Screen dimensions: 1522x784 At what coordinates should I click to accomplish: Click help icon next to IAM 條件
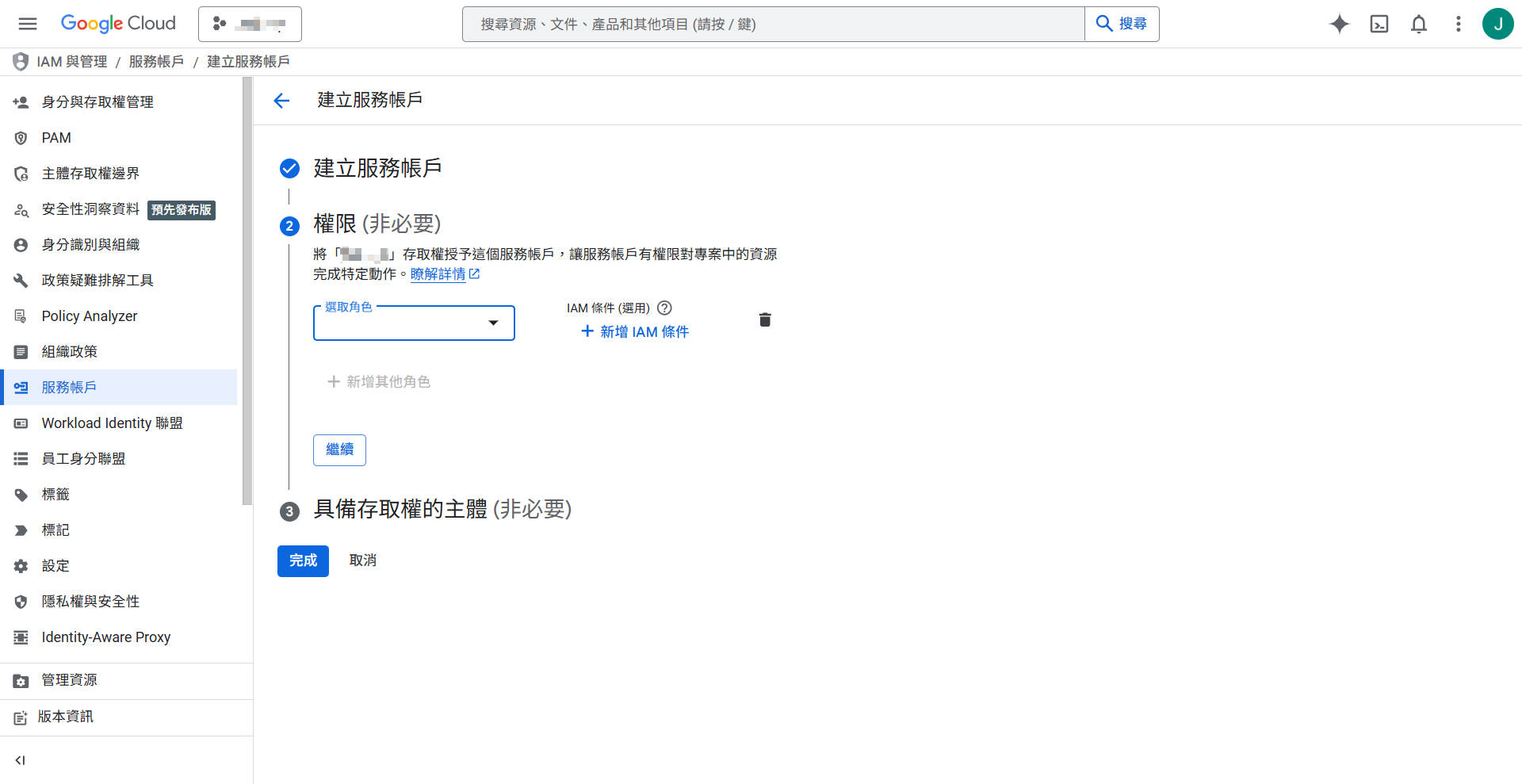click(x=664, y=308)
